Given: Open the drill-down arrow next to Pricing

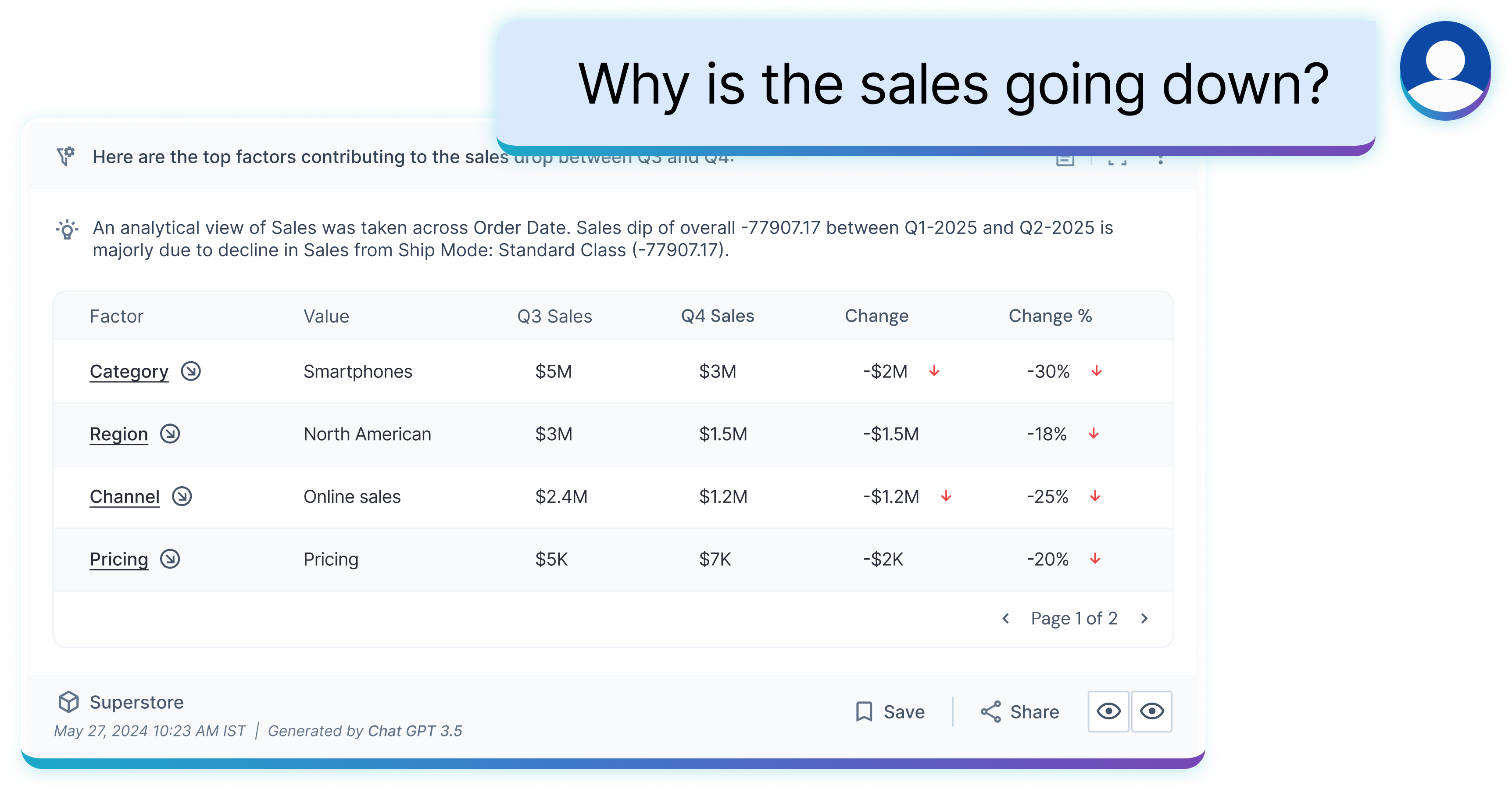Looking at the screenshot, I should tap(170, 559).
